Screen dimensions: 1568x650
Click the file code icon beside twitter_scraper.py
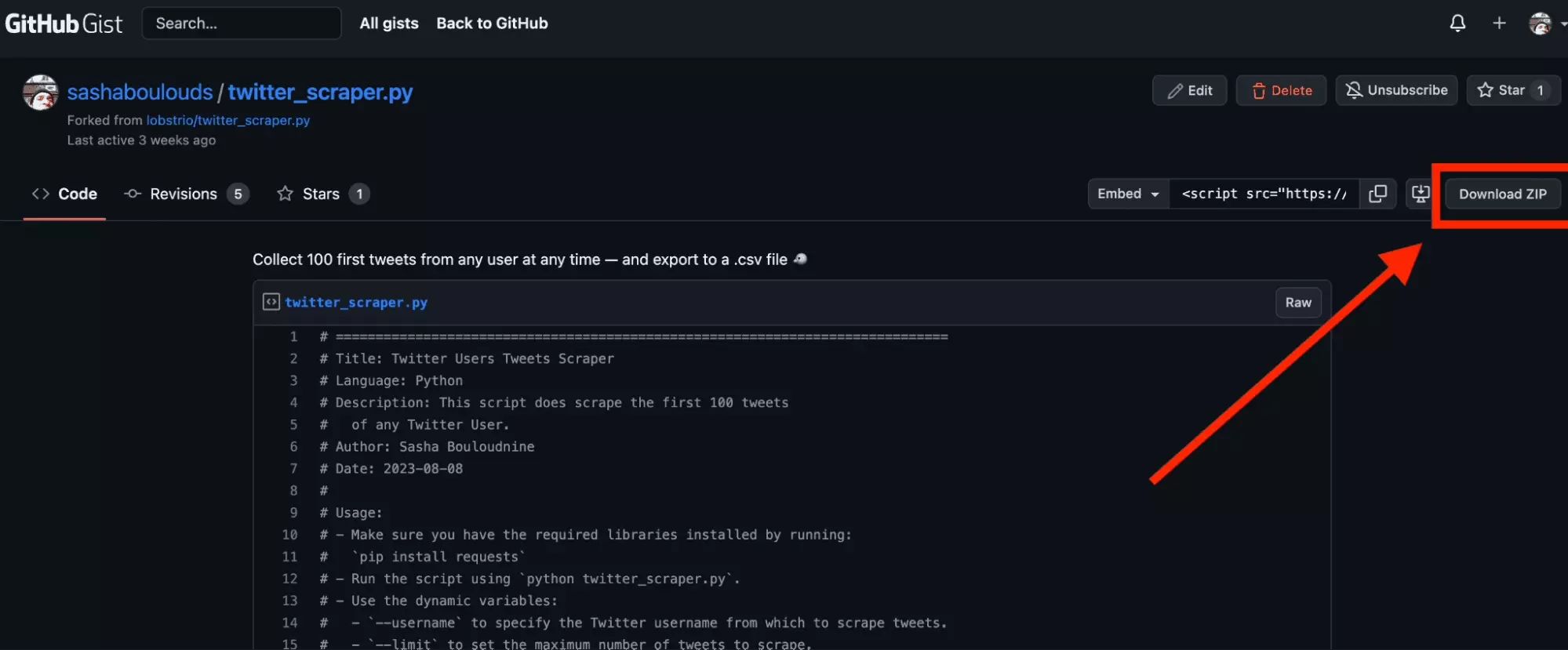(x=271, y=302)
